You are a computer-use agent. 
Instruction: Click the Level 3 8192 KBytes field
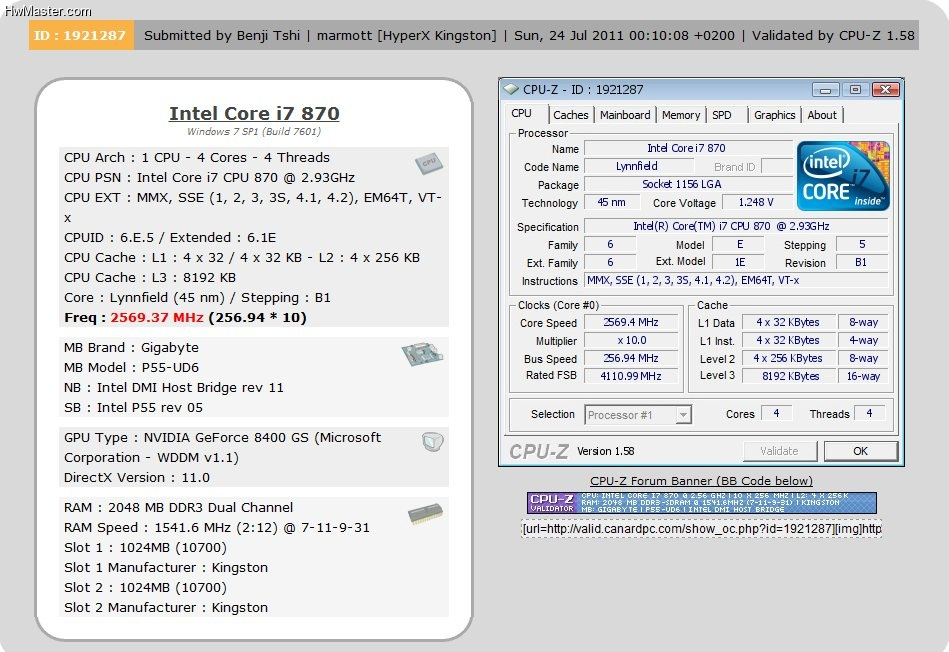790,376
